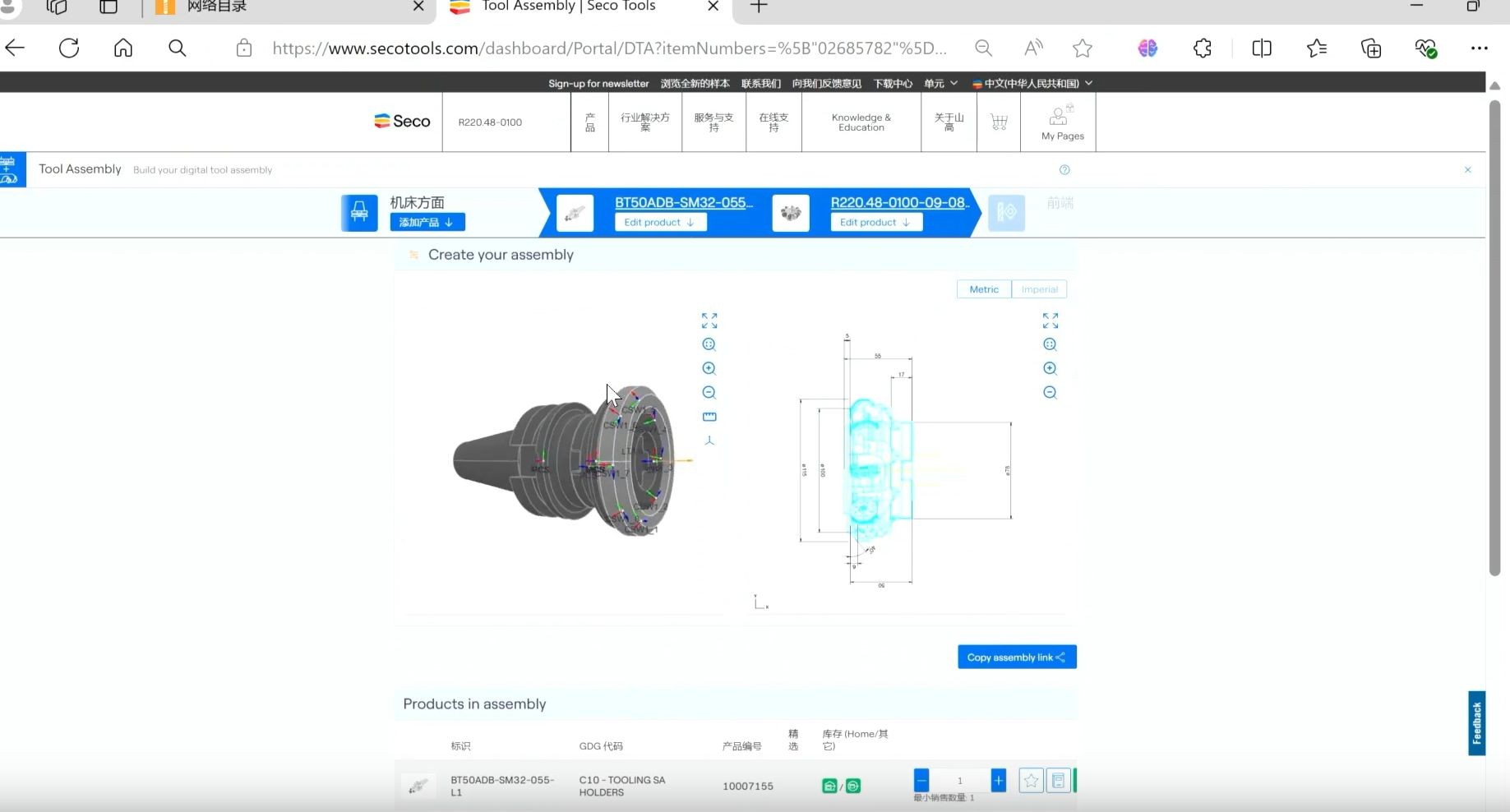Screen dimensions: 1510x812
Task: Select Imperial units
Action: pos(1039,289)
